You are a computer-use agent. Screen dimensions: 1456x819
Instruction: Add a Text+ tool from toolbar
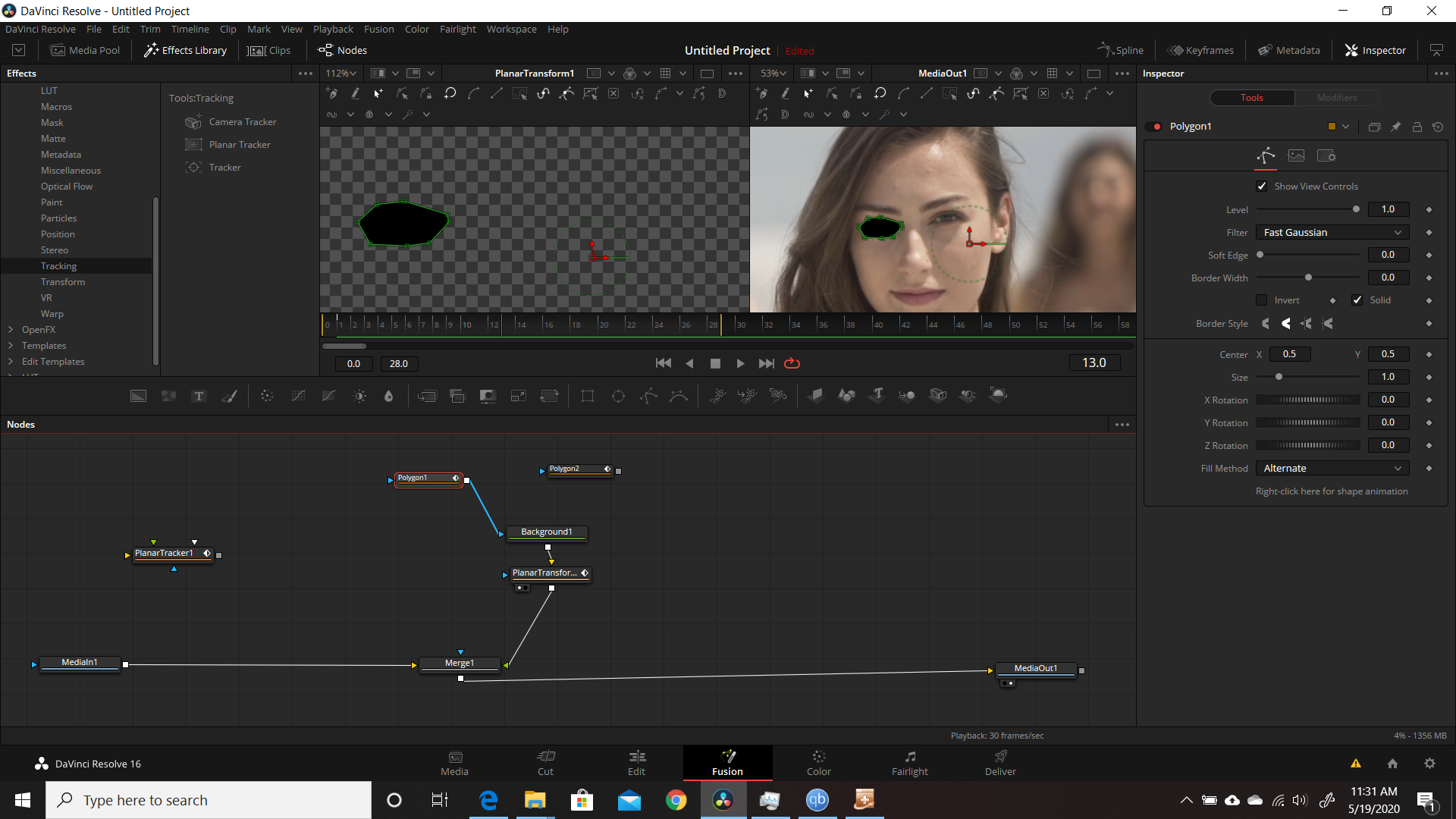point(199,396)
